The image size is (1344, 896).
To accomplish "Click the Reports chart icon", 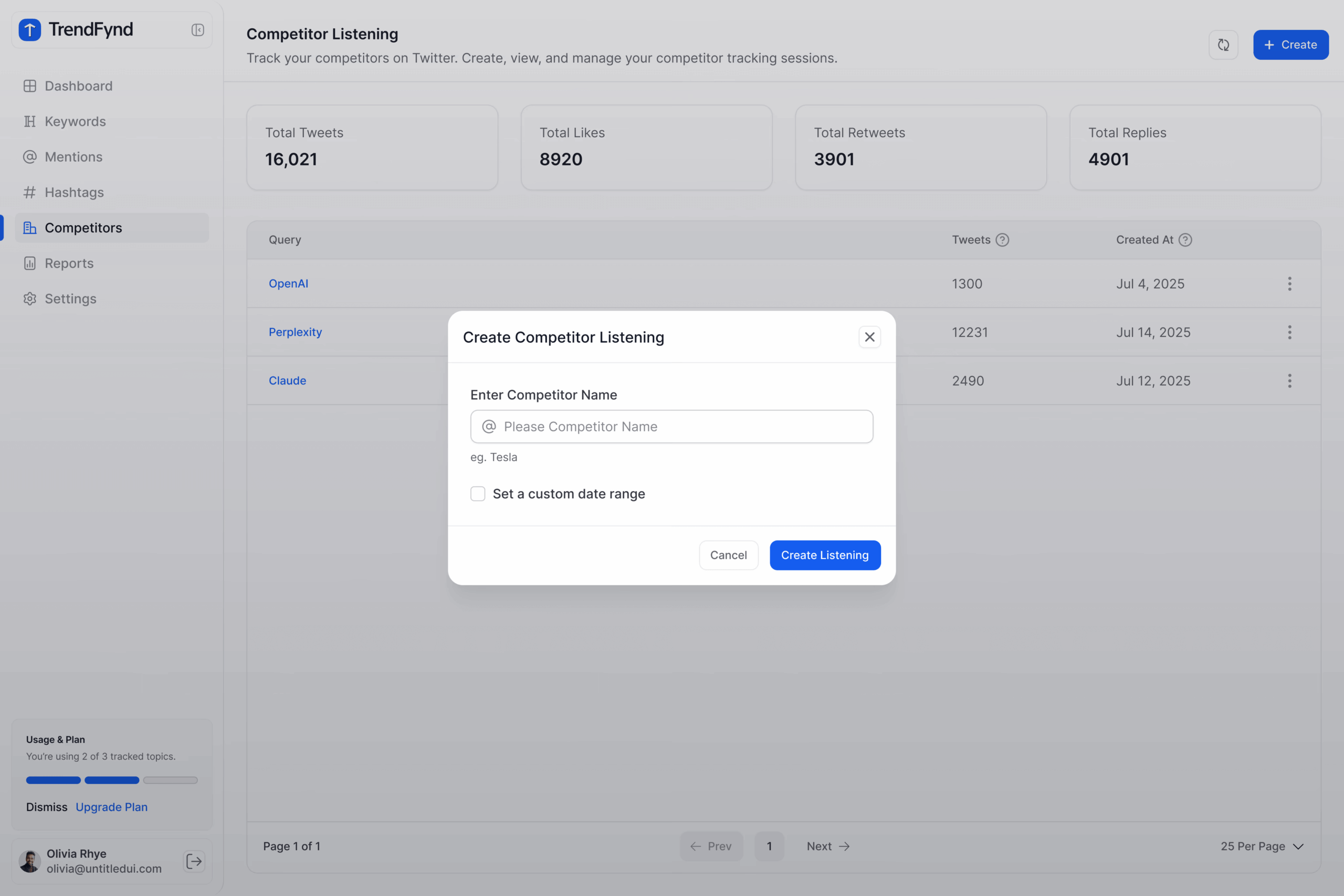I will tap(30, 263).
